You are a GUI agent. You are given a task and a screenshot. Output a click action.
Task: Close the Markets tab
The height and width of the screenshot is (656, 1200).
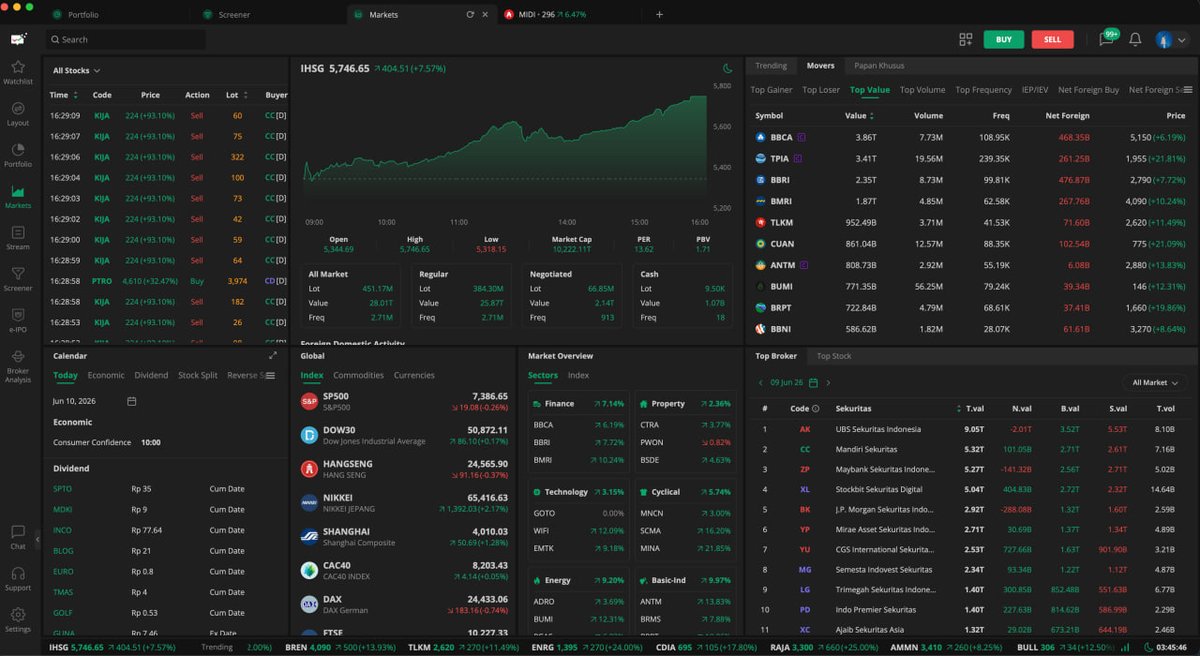(486, 15)
